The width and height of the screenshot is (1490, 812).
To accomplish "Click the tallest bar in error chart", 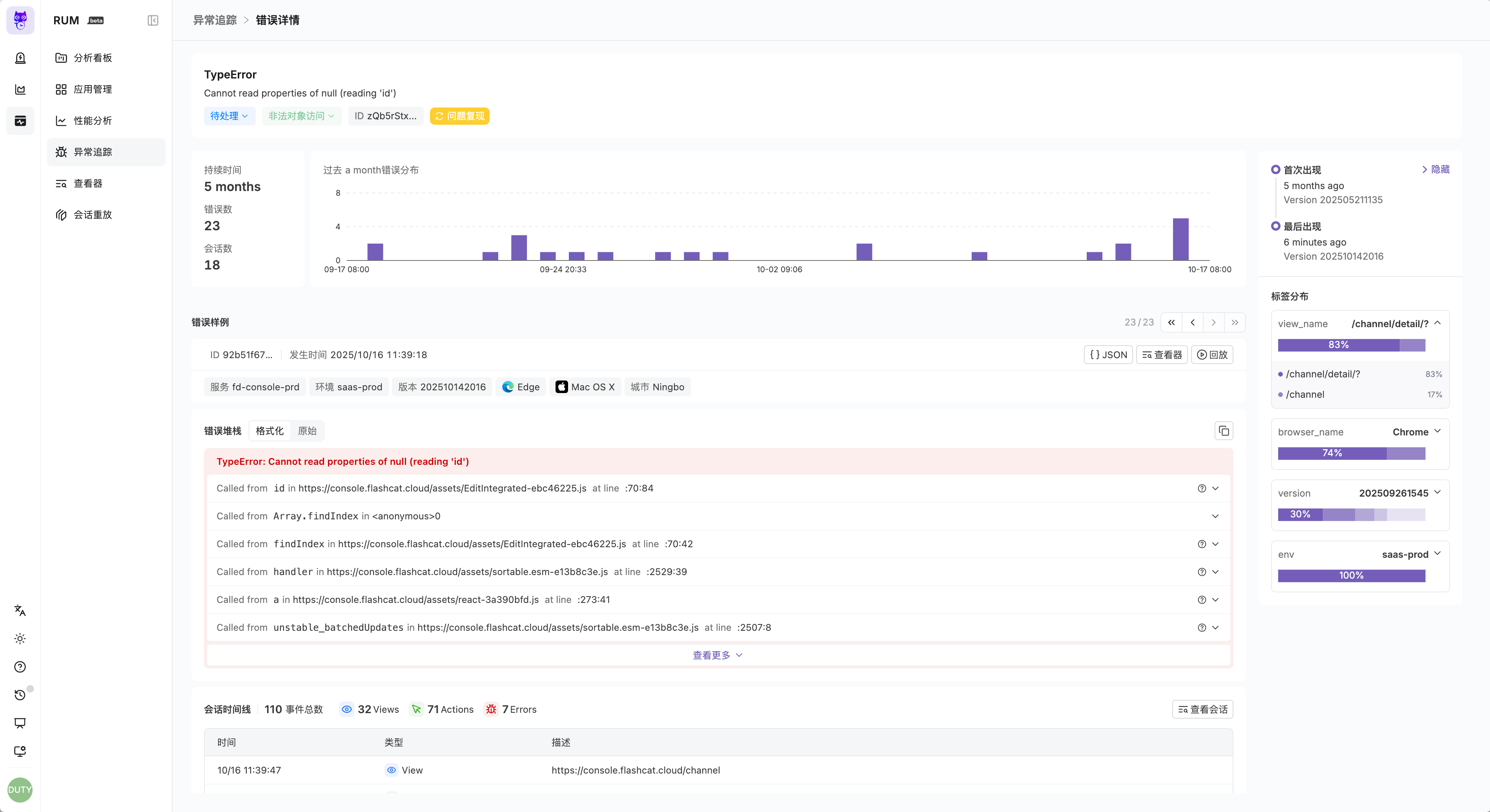I will (1180, 239).
